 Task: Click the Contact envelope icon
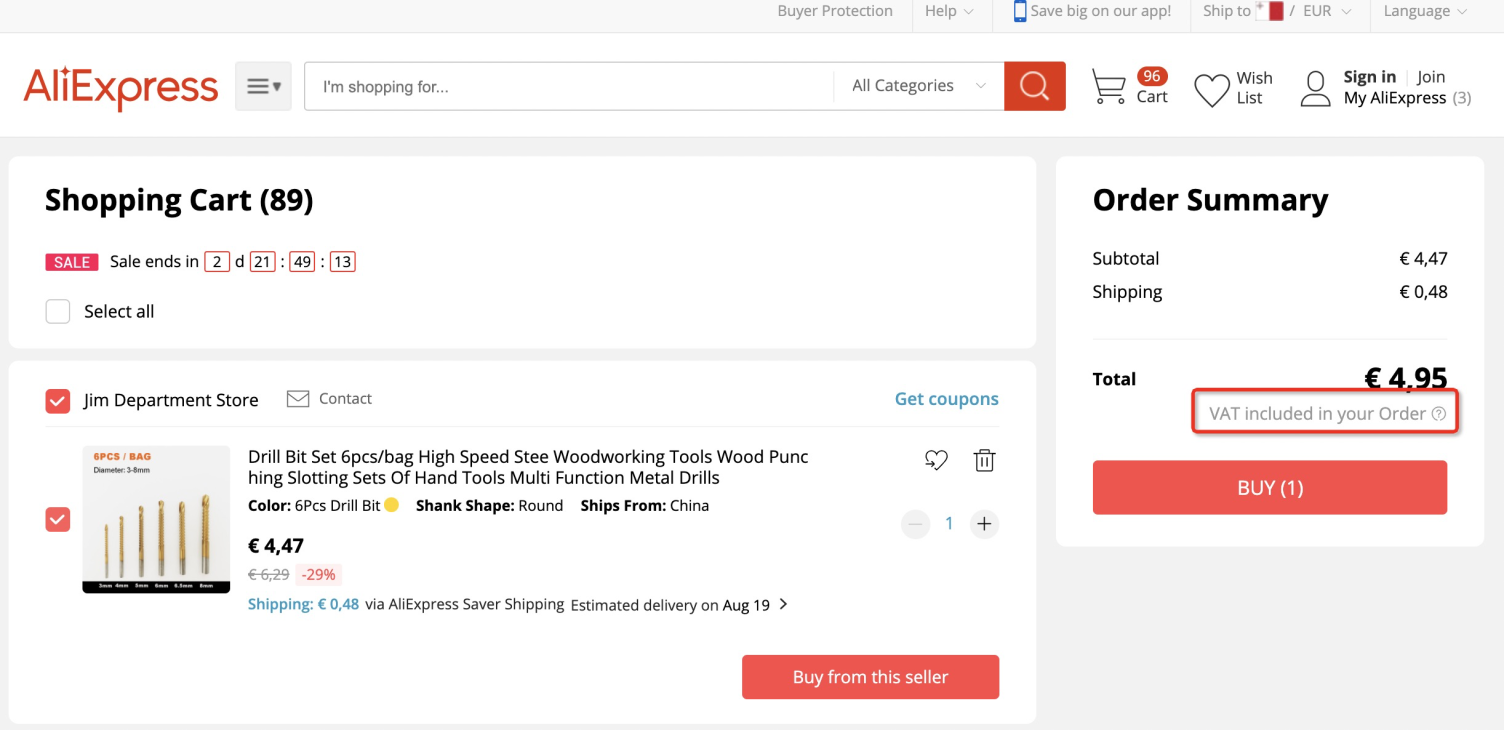coord(298,399)
